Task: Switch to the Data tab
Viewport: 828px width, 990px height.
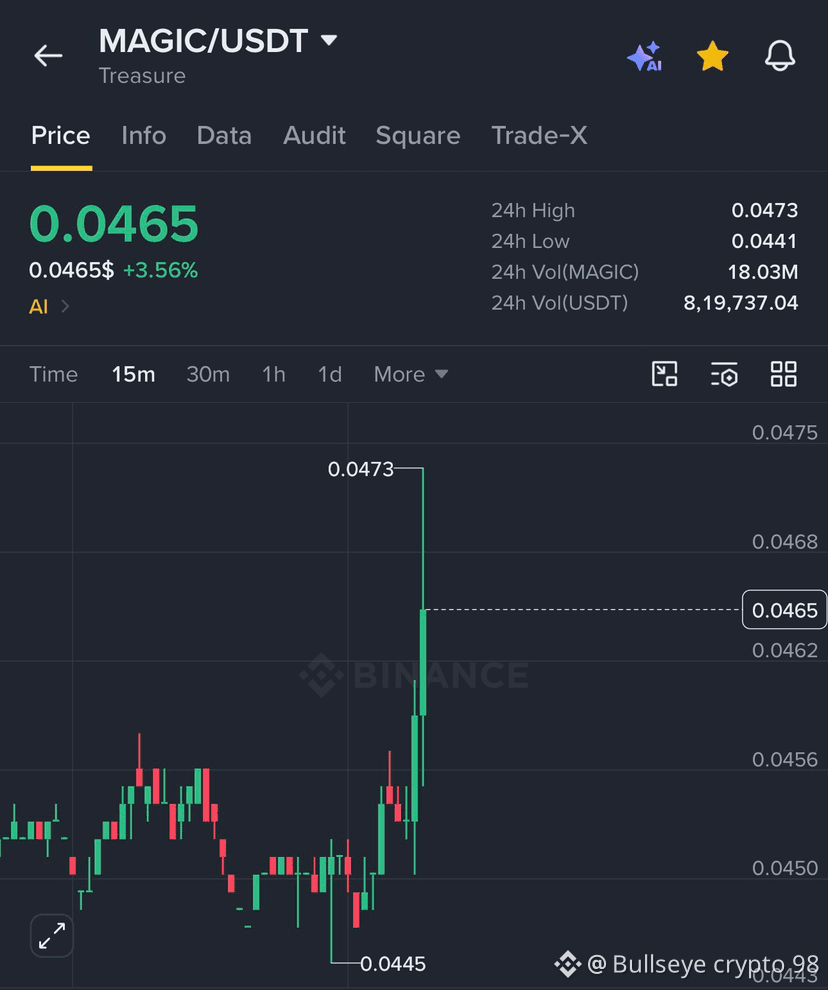Action: click(224, 135)
